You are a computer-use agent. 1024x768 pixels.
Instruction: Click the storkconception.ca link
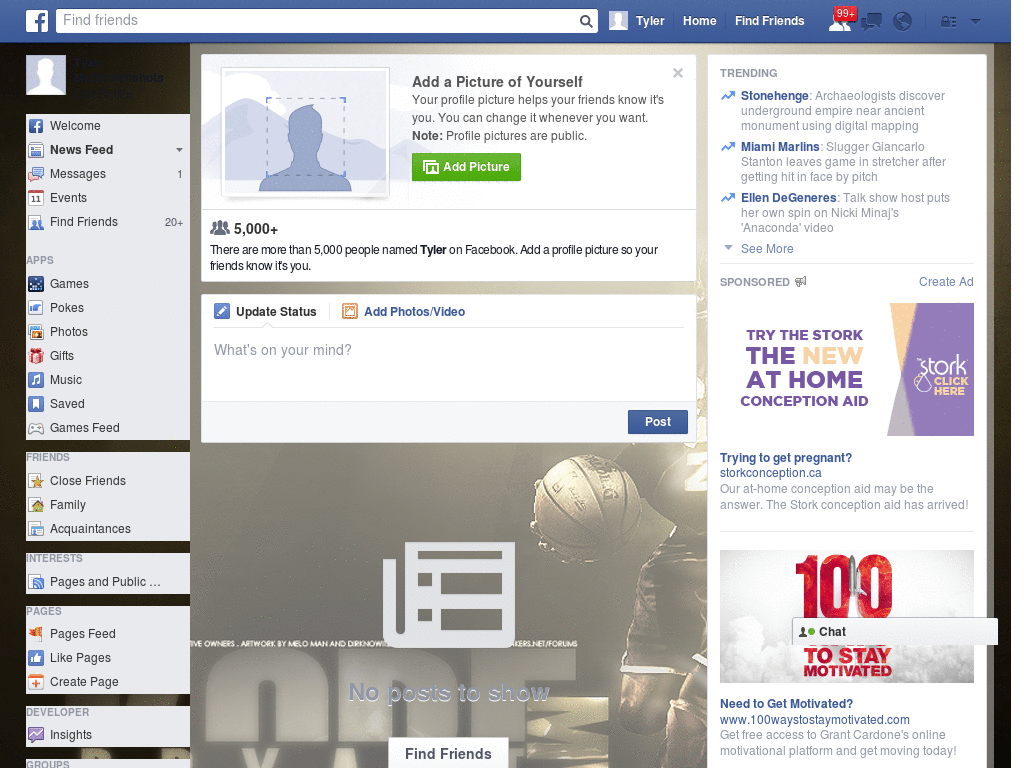tap(771, 473)
